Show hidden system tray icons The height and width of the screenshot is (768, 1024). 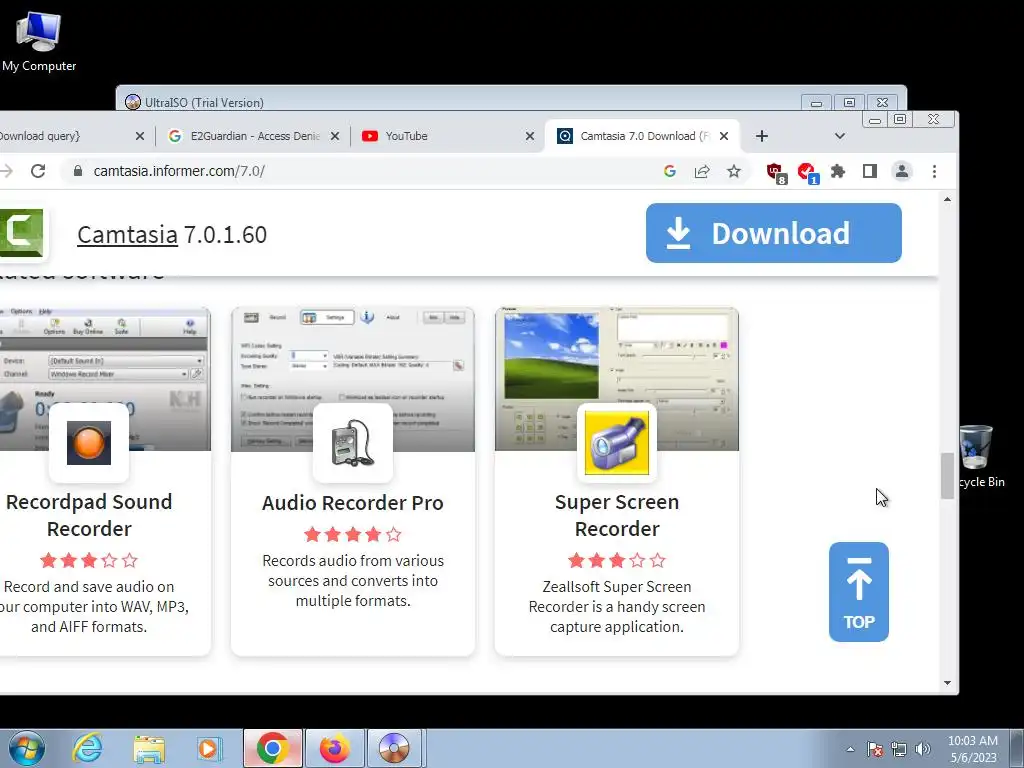850,749
